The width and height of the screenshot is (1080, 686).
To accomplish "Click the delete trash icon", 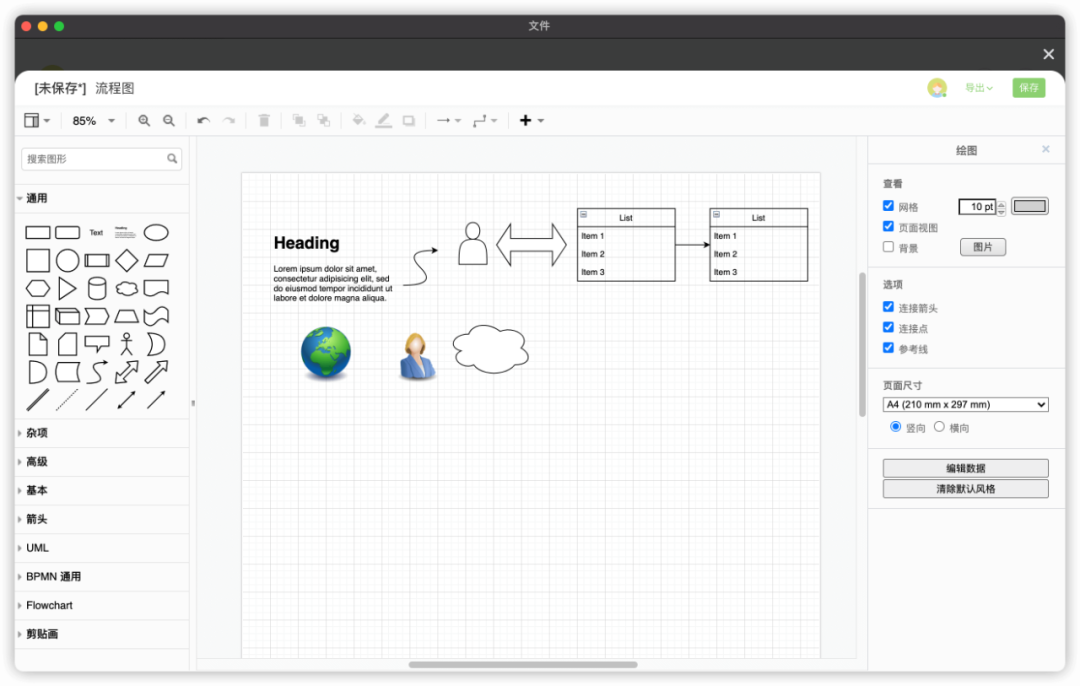I will pos(264,121).
